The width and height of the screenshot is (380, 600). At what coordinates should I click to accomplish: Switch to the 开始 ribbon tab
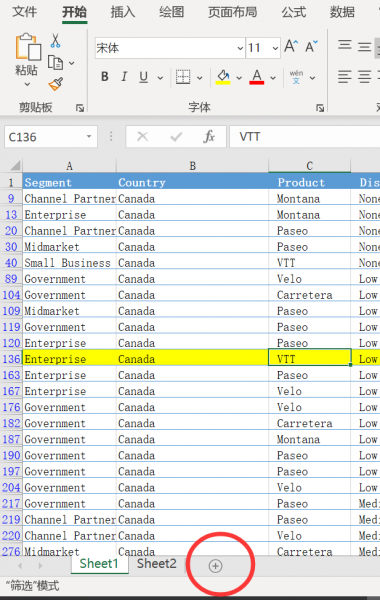click(x=75, y=12)
